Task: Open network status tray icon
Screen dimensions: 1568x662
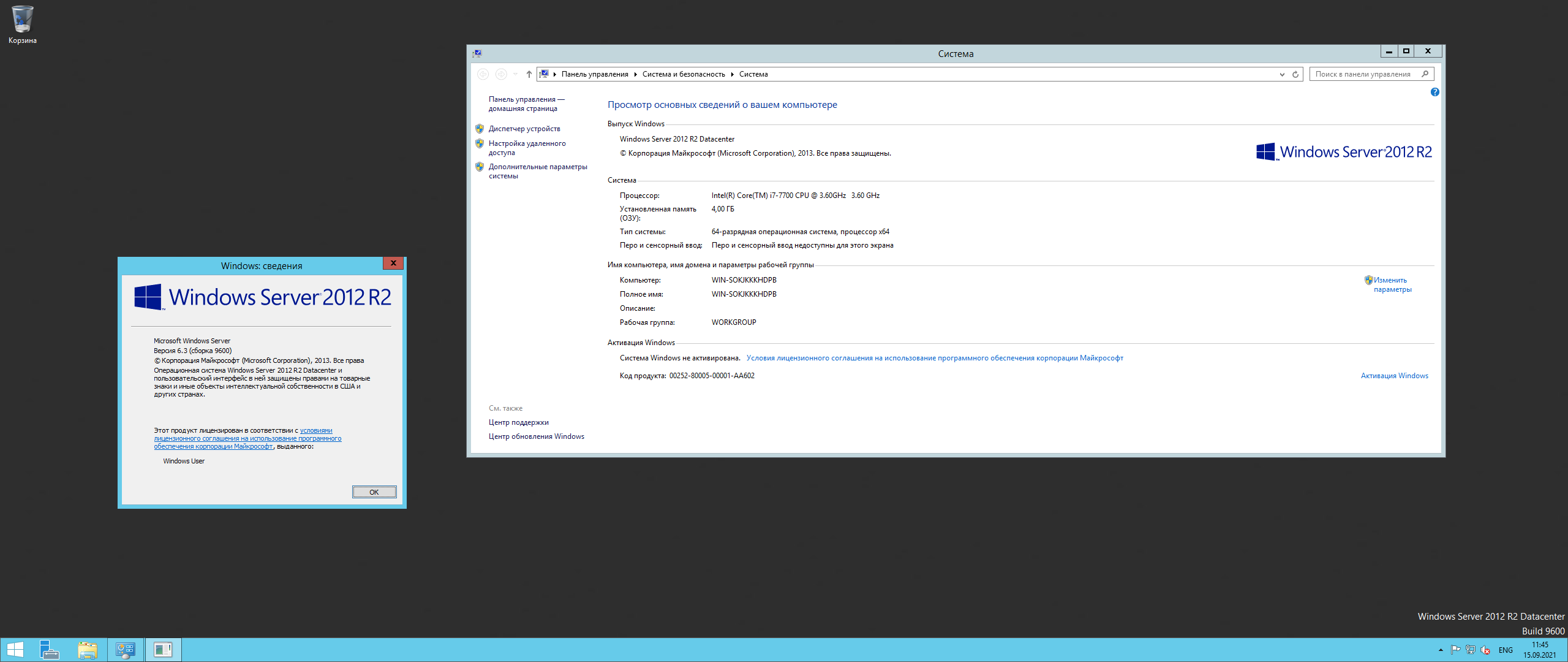Action: coord(1470,650)
